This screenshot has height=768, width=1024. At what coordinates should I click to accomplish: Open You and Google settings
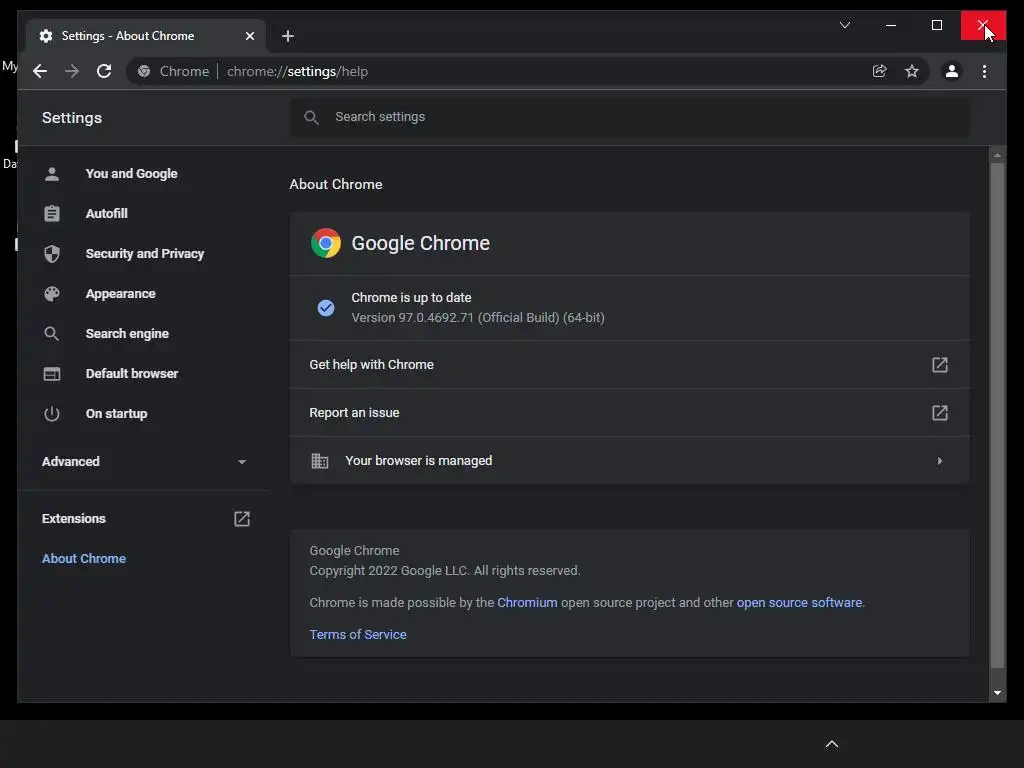click(131, 174)
